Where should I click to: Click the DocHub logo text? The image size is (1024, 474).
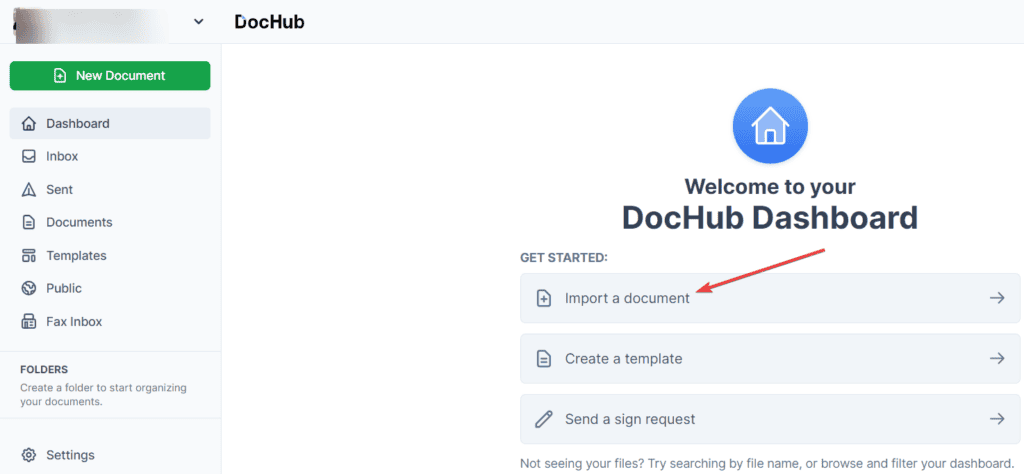(269, 22)
